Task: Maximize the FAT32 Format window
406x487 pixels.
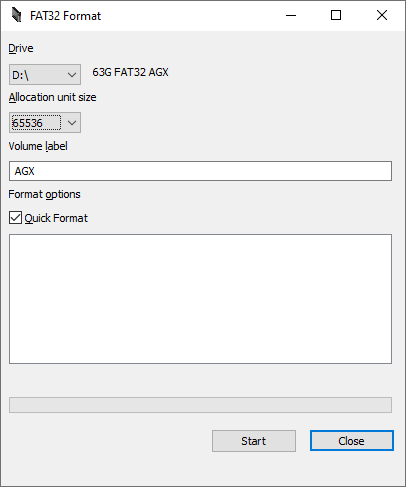Action: pyautogui.click(x=336, y=15)
